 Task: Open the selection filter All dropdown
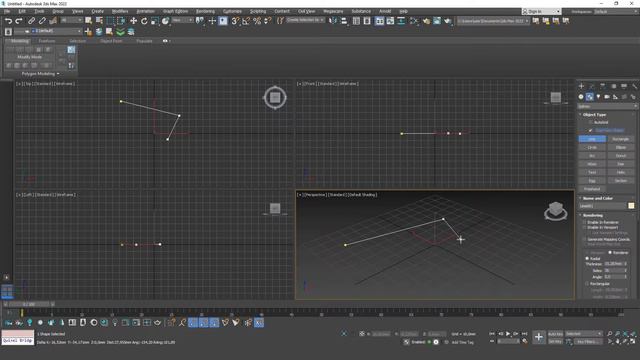point(71,20)
